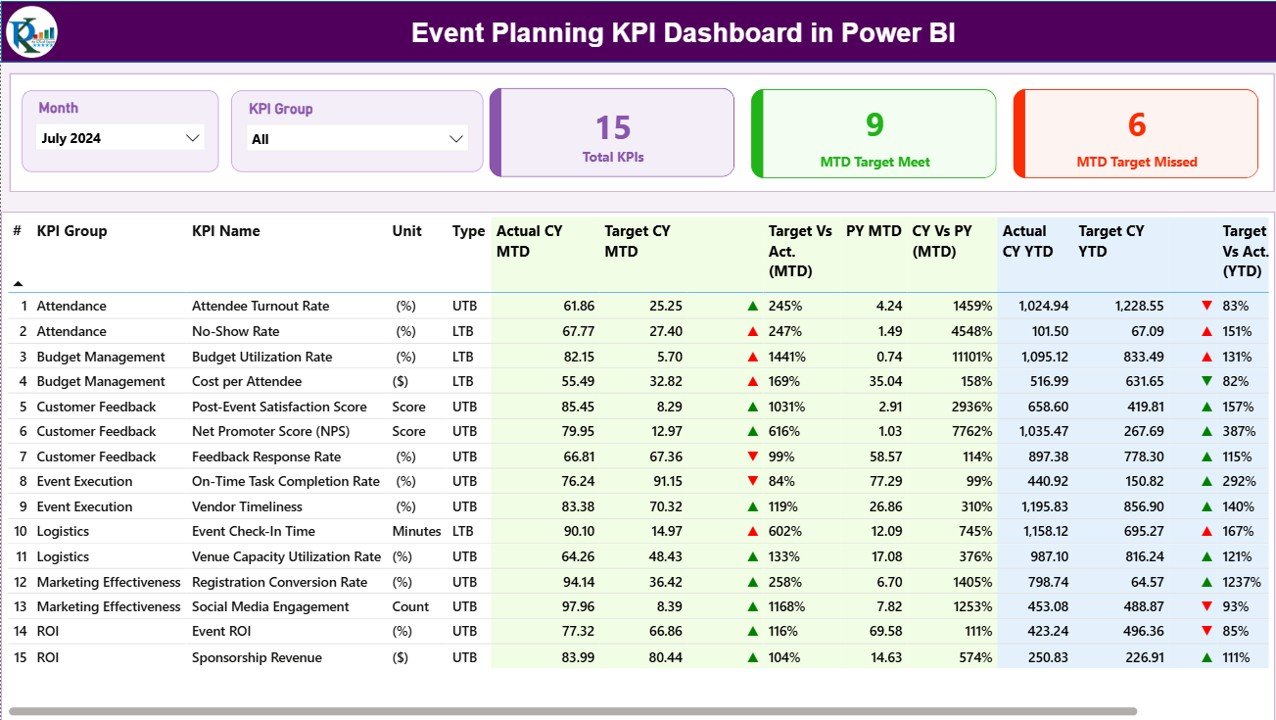
Task: Click the YTD green down arrow beside 82%
Action: coord(1207,381)
